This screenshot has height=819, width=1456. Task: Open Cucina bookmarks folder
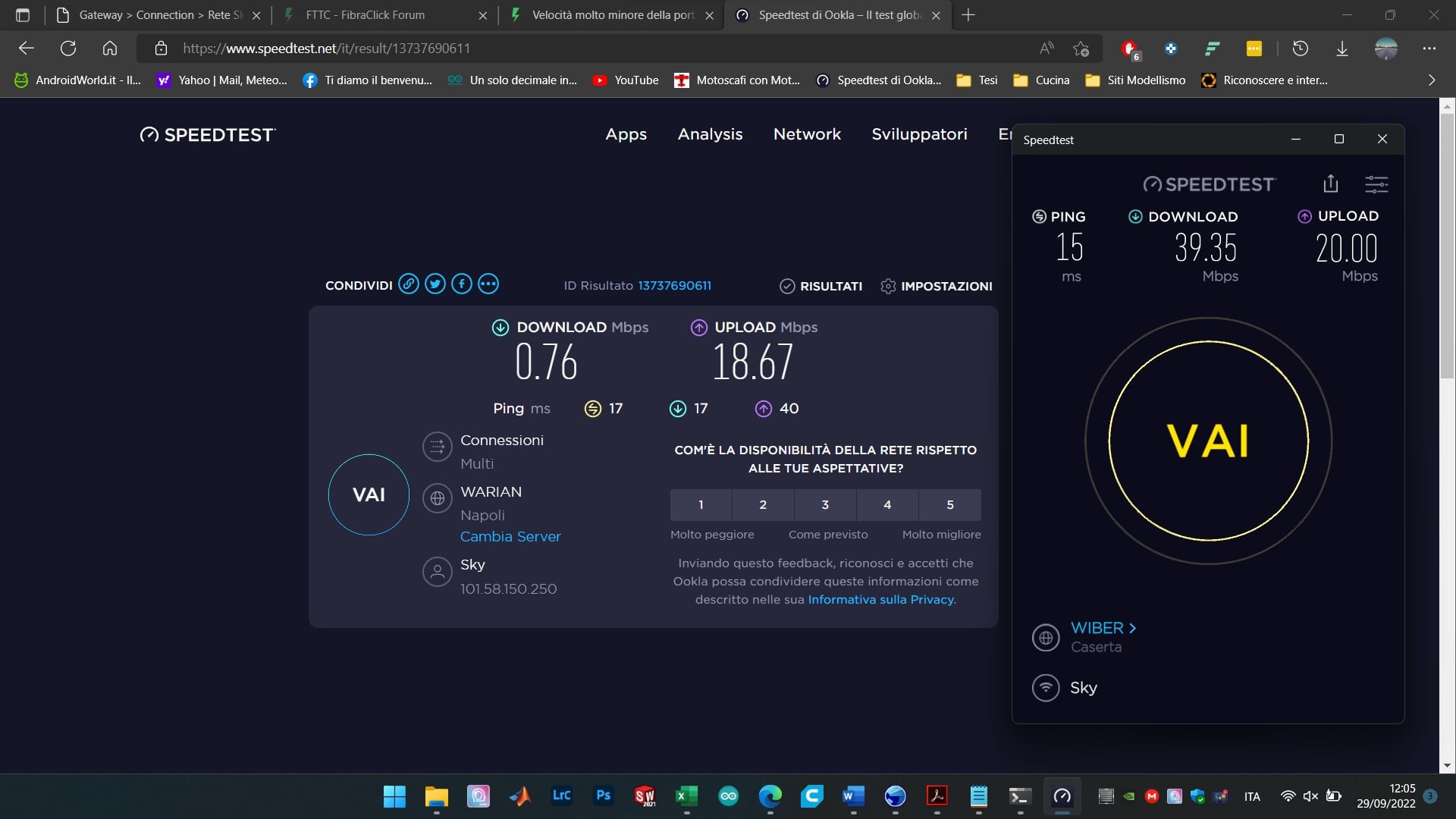click(x=1041, y=80)
